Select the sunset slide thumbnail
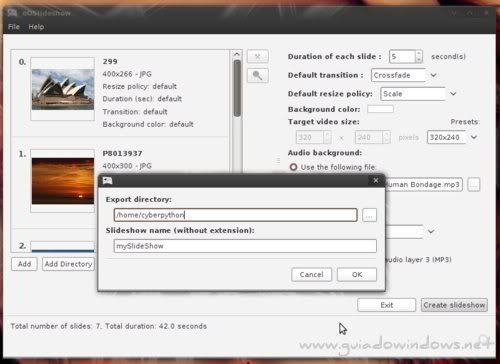 tap(63, 181)
